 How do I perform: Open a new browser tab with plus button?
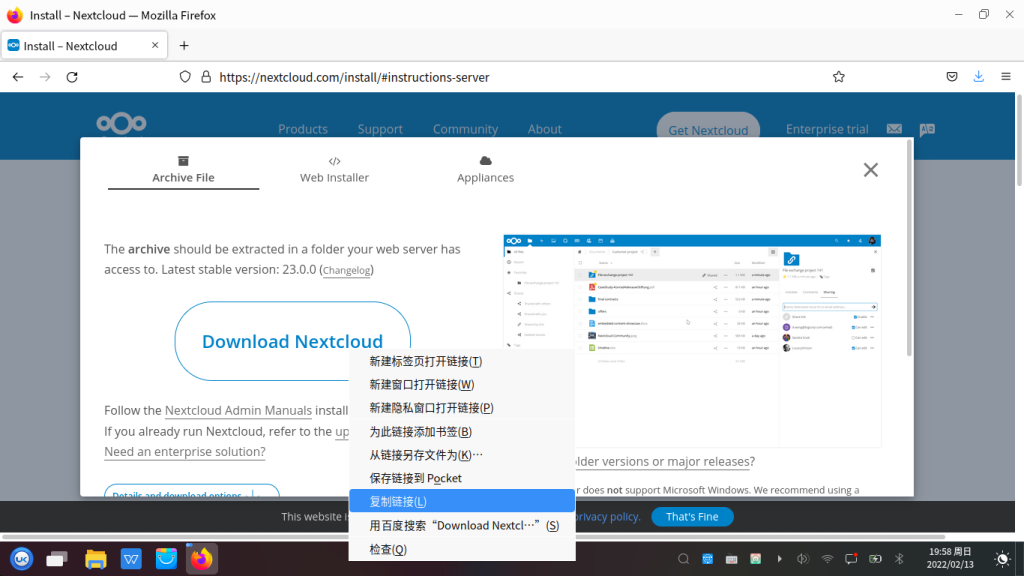pyautogui.click(x=184, y=46)
